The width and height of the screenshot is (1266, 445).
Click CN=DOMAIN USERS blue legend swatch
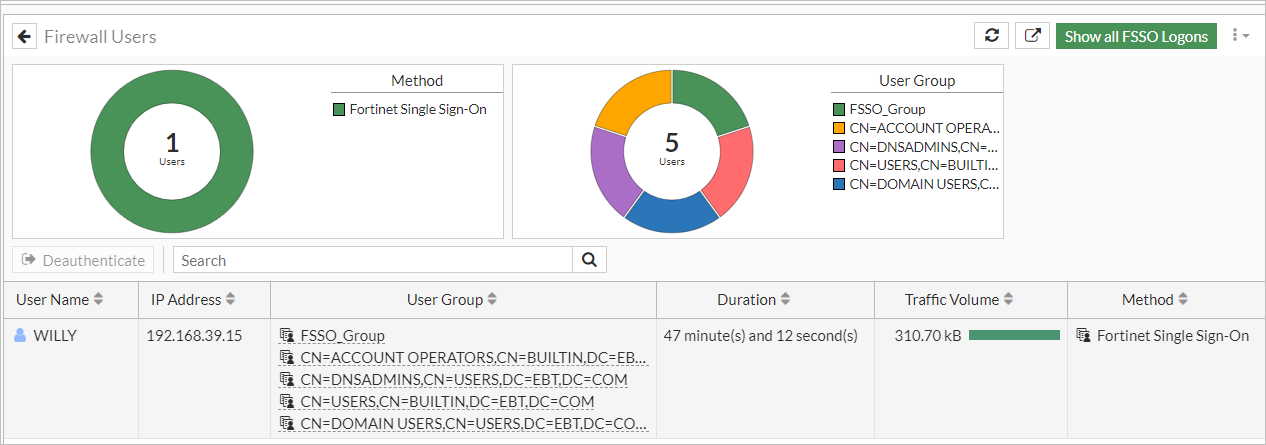[x=838, y=184]
